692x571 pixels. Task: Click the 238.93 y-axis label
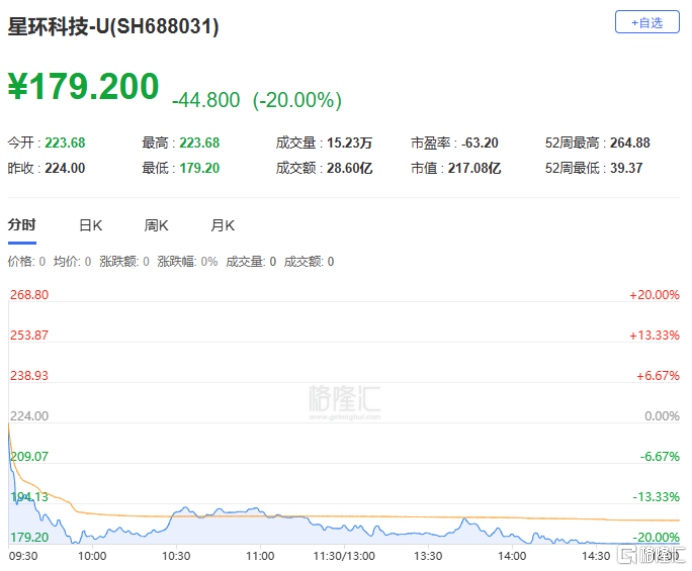pos(29,376)
